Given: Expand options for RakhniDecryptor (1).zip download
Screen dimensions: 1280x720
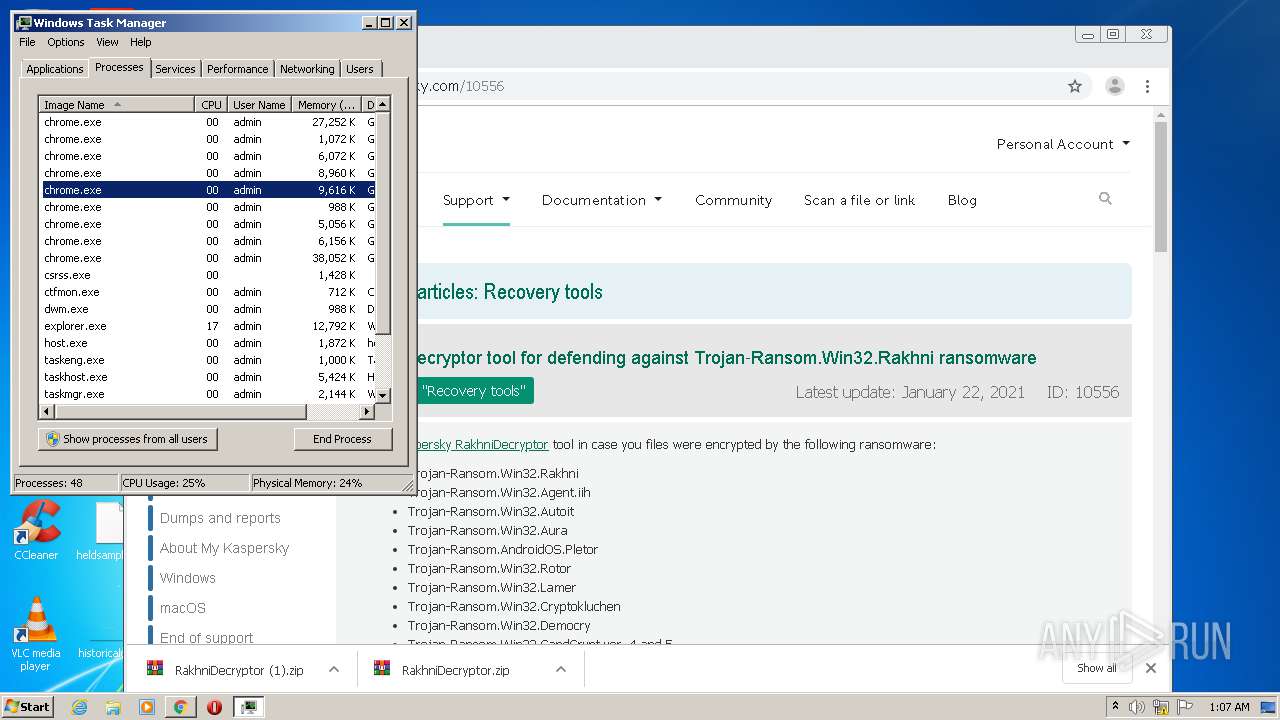Looking at the screenshot, I should pyautogui.click(x=334, y=669).
